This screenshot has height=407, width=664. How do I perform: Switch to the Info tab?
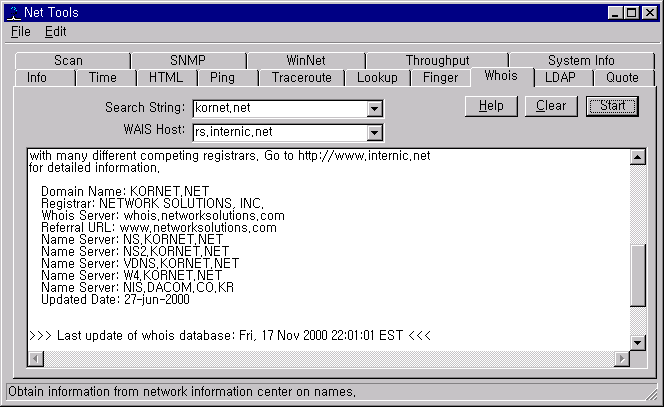coord(45,78)
